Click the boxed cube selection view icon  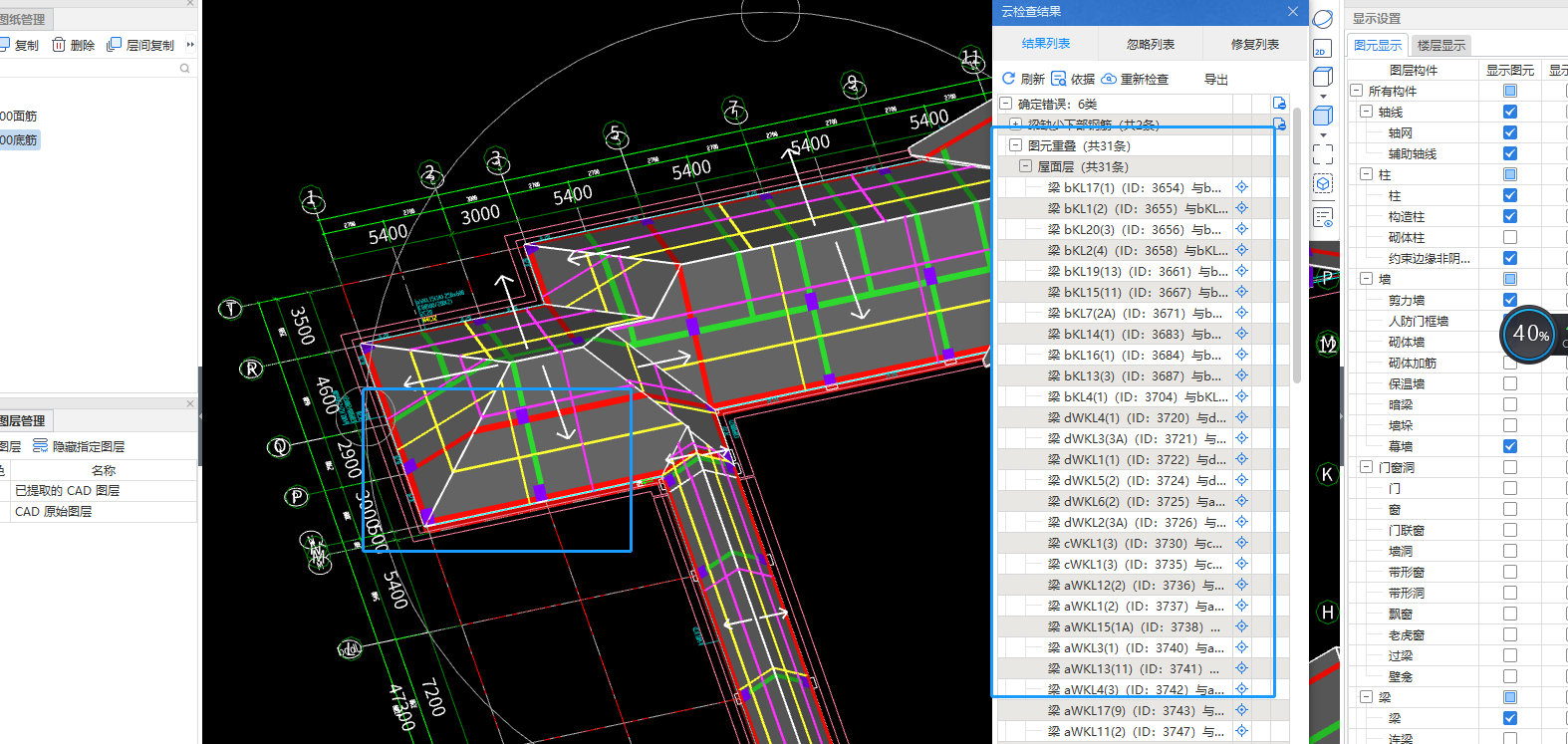coord(1323,184)
